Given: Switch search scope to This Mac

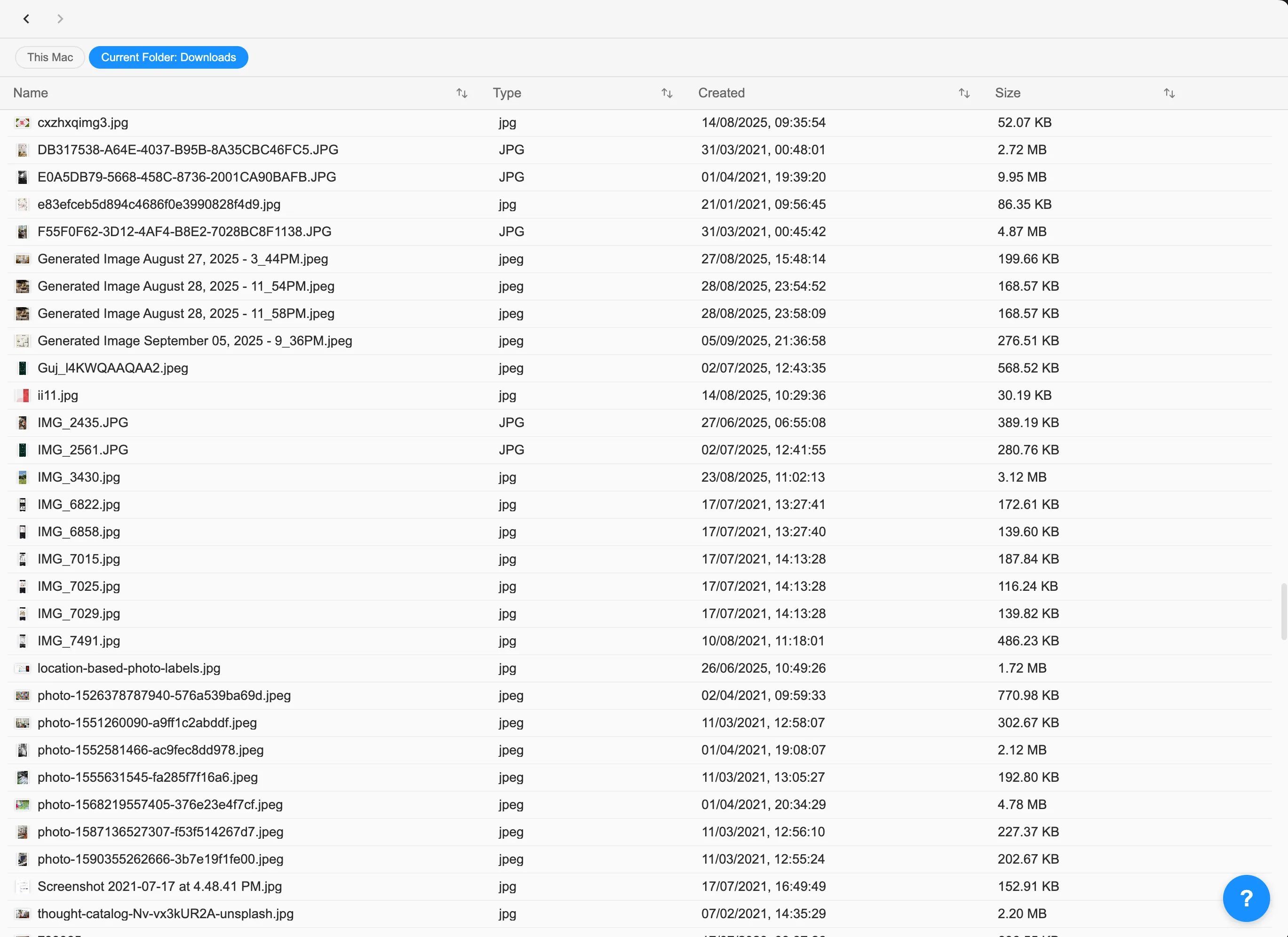Looking at the screenshot, I should coord(50,57).
